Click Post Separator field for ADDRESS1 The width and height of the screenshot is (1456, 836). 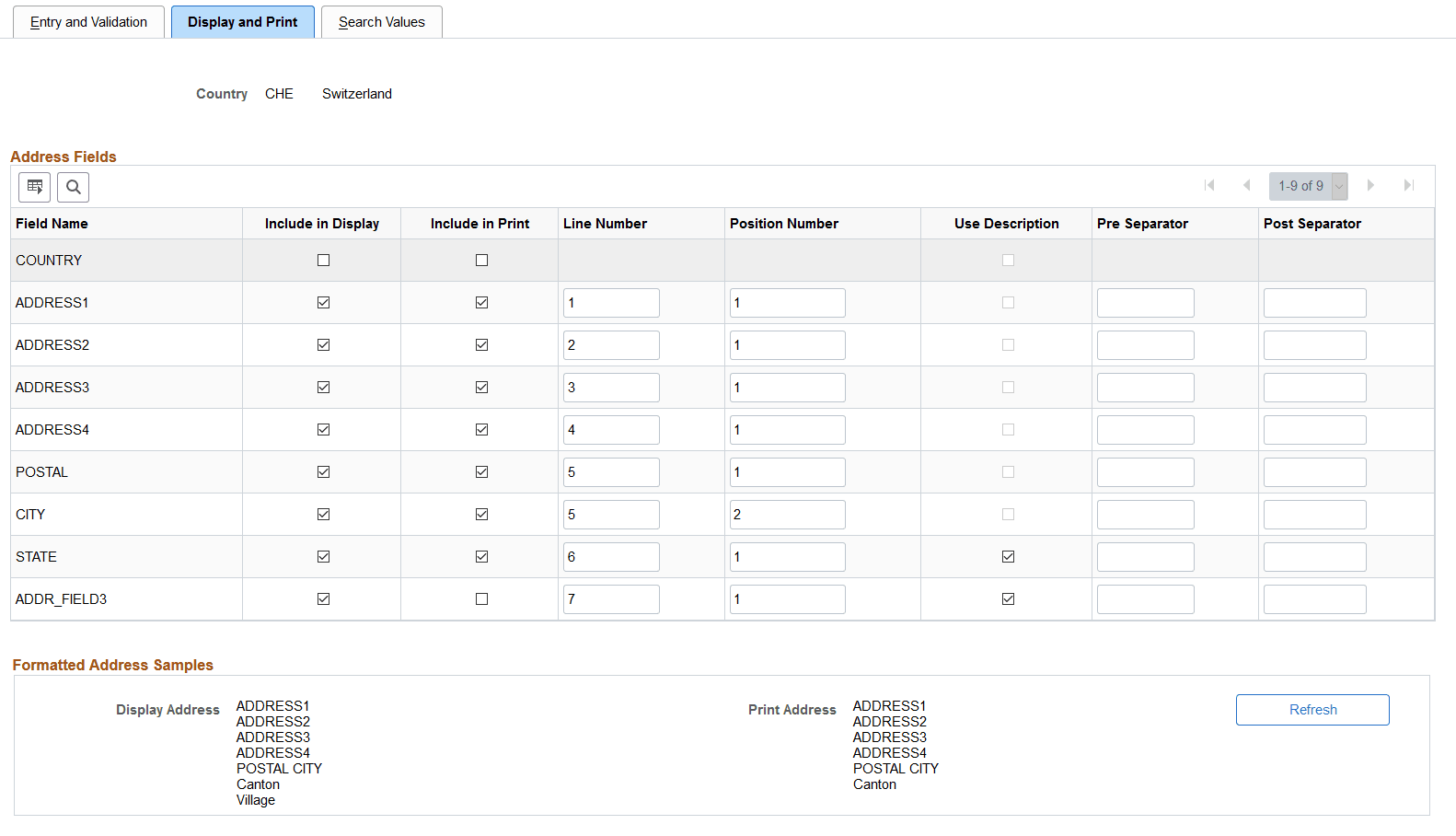tap(1314, 303)
